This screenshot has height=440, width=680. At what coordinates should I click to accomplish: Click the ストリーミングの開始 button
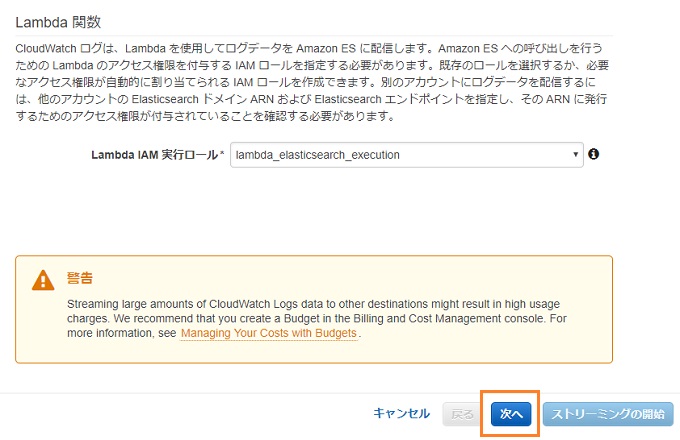(x=608, y=414)
